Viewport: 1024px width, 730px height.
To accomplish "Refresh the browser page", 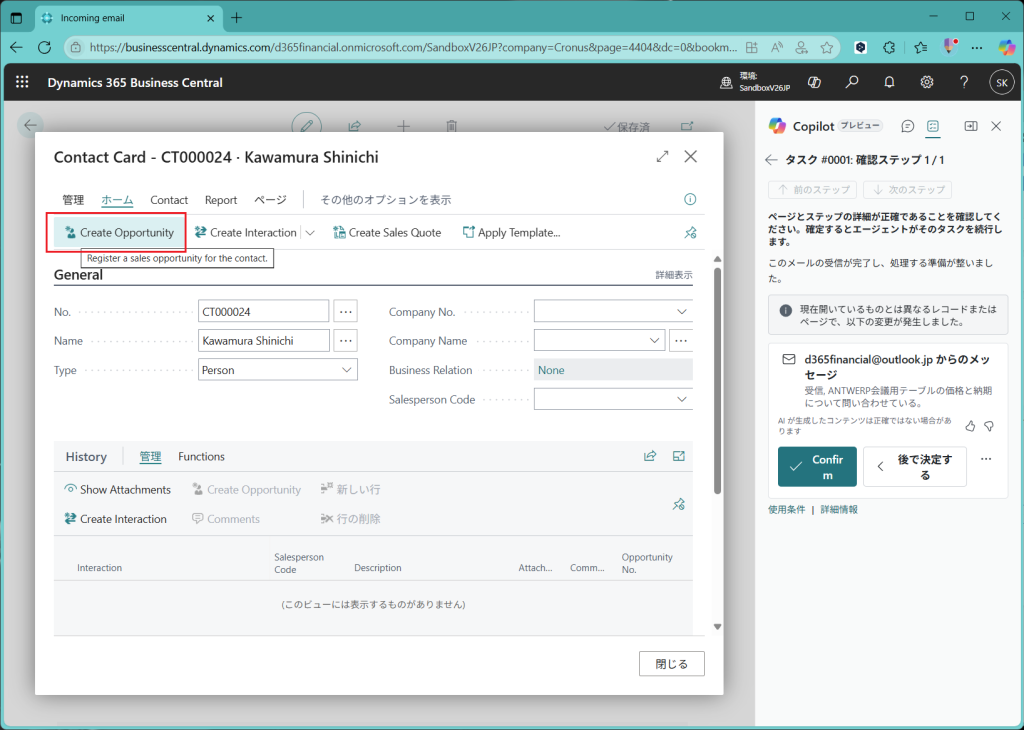I will 44,47.
